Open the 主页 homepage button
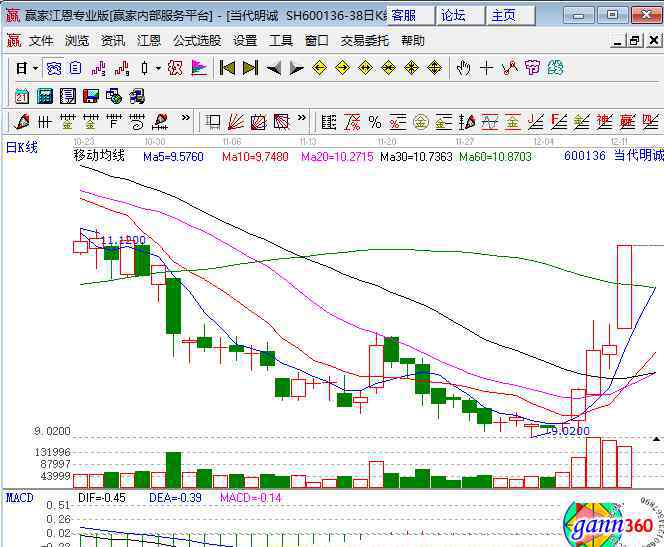The width and height of the screenshot is (664, 547). pyautogui.click(x=503, y=15)
